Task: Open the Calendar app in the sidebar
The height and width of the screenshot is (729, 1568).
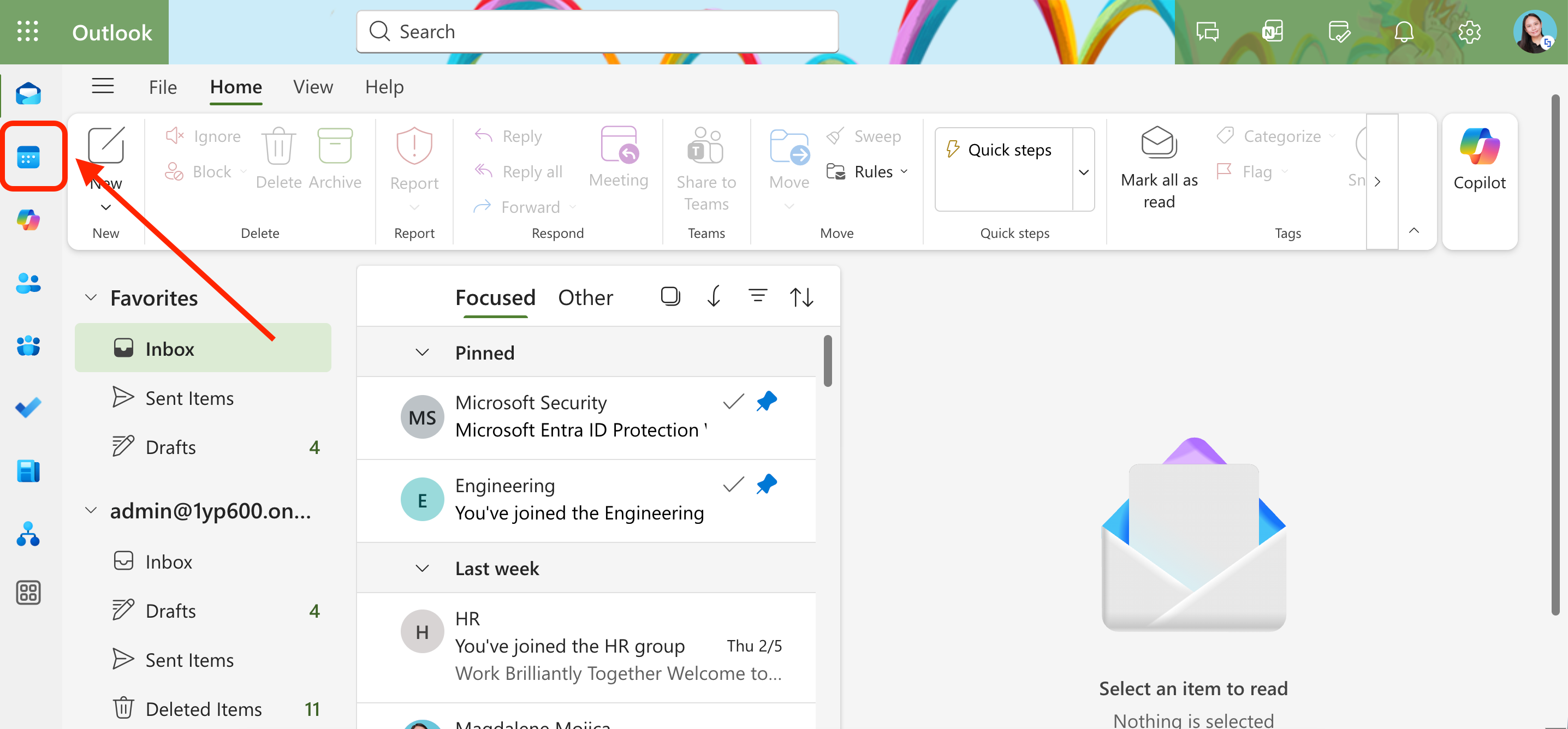Action: pyautogui.click(x=28, y=157)
